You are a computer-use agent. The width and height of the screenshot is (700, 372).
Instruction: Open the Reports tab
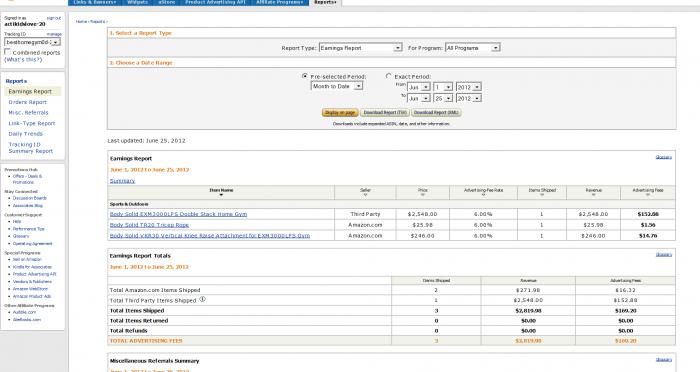point(325,2)
